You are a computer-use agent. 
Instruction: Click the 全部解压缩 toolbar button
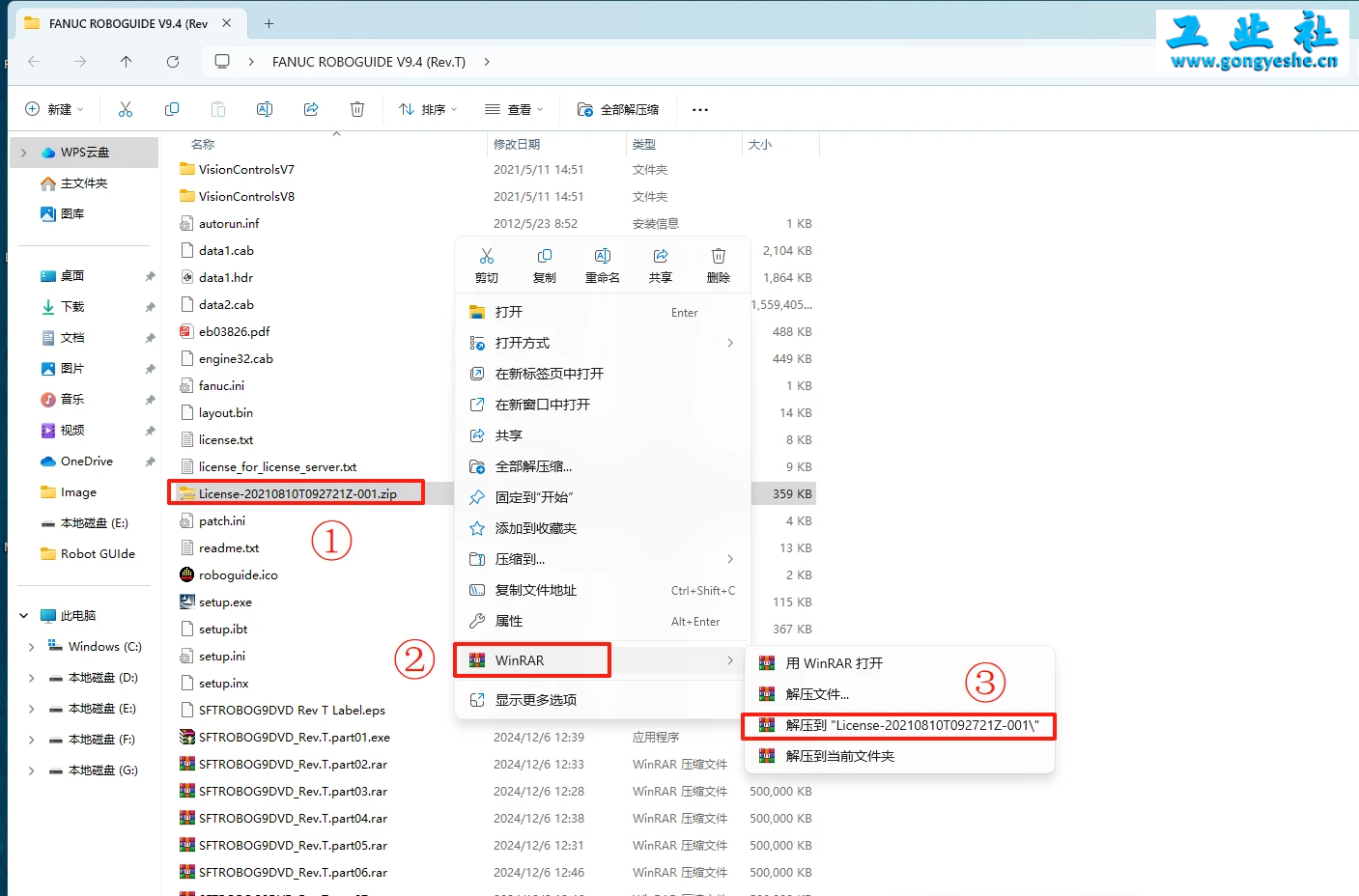[618, 109]
